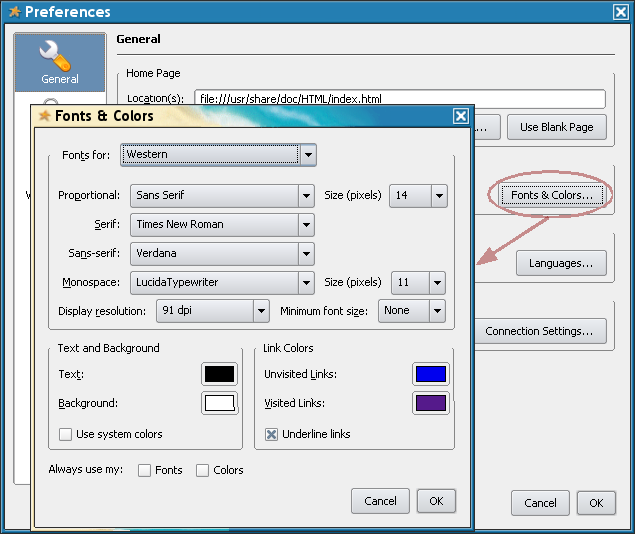635x534 pixels.
Task: Enable Use system colors checkbox
Action: (x=66, y=434)
